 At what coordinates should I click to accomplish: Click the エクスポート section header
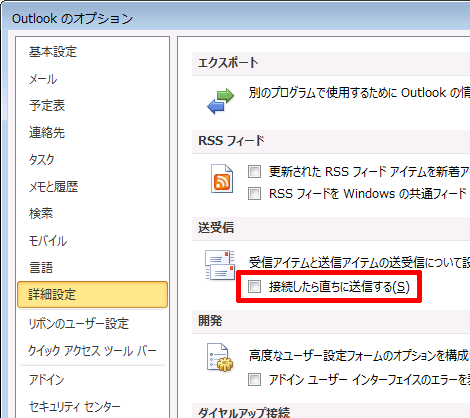click(331, 63)
